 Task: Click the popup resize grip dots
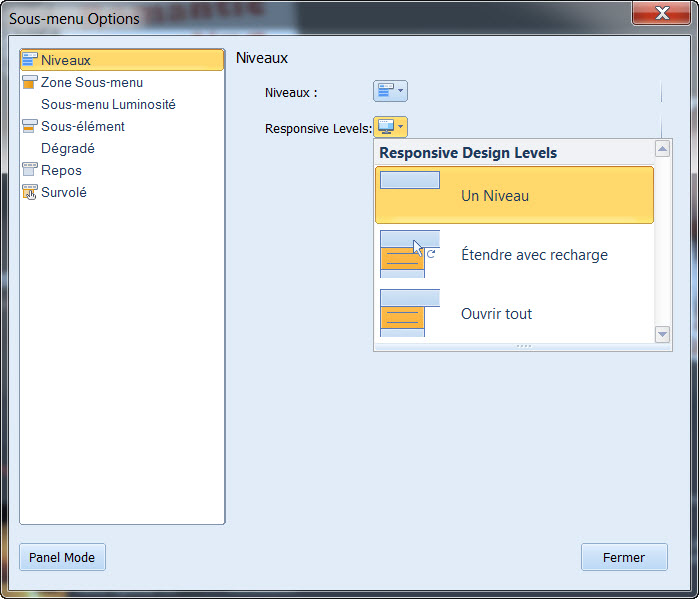(523, 346)
